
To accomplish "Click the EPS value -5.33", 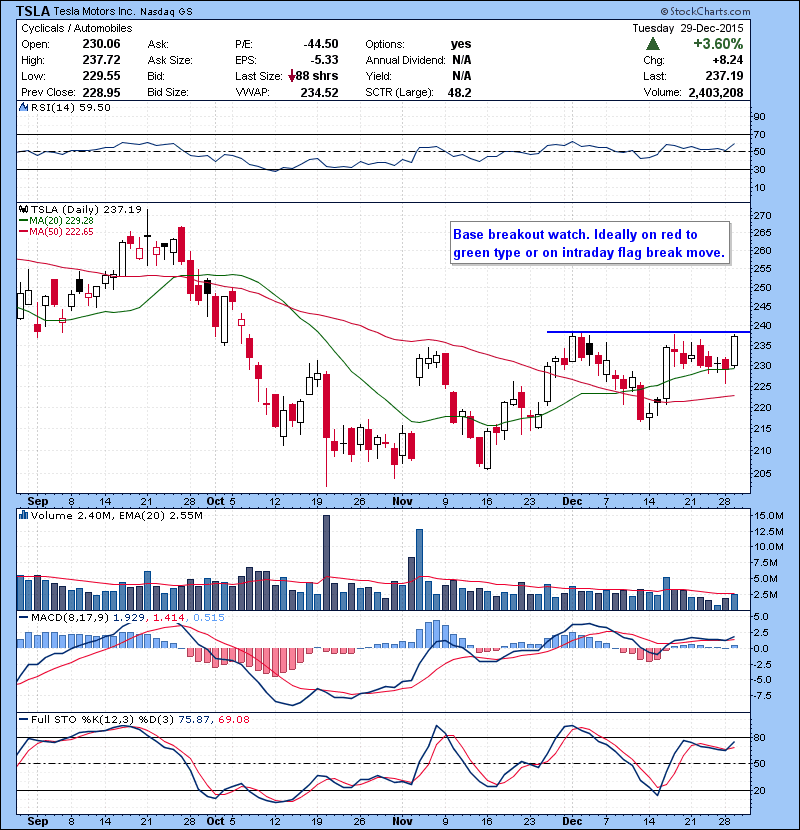I will [x=325, y=60].
